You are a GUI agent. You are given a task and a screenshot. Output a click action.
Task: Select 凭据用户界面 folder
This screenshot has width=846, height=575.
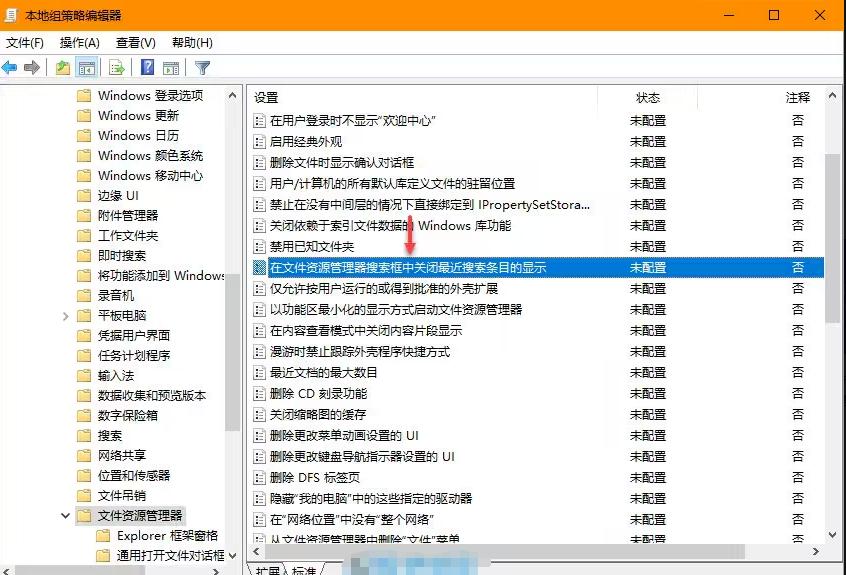[x=134, y=336]
